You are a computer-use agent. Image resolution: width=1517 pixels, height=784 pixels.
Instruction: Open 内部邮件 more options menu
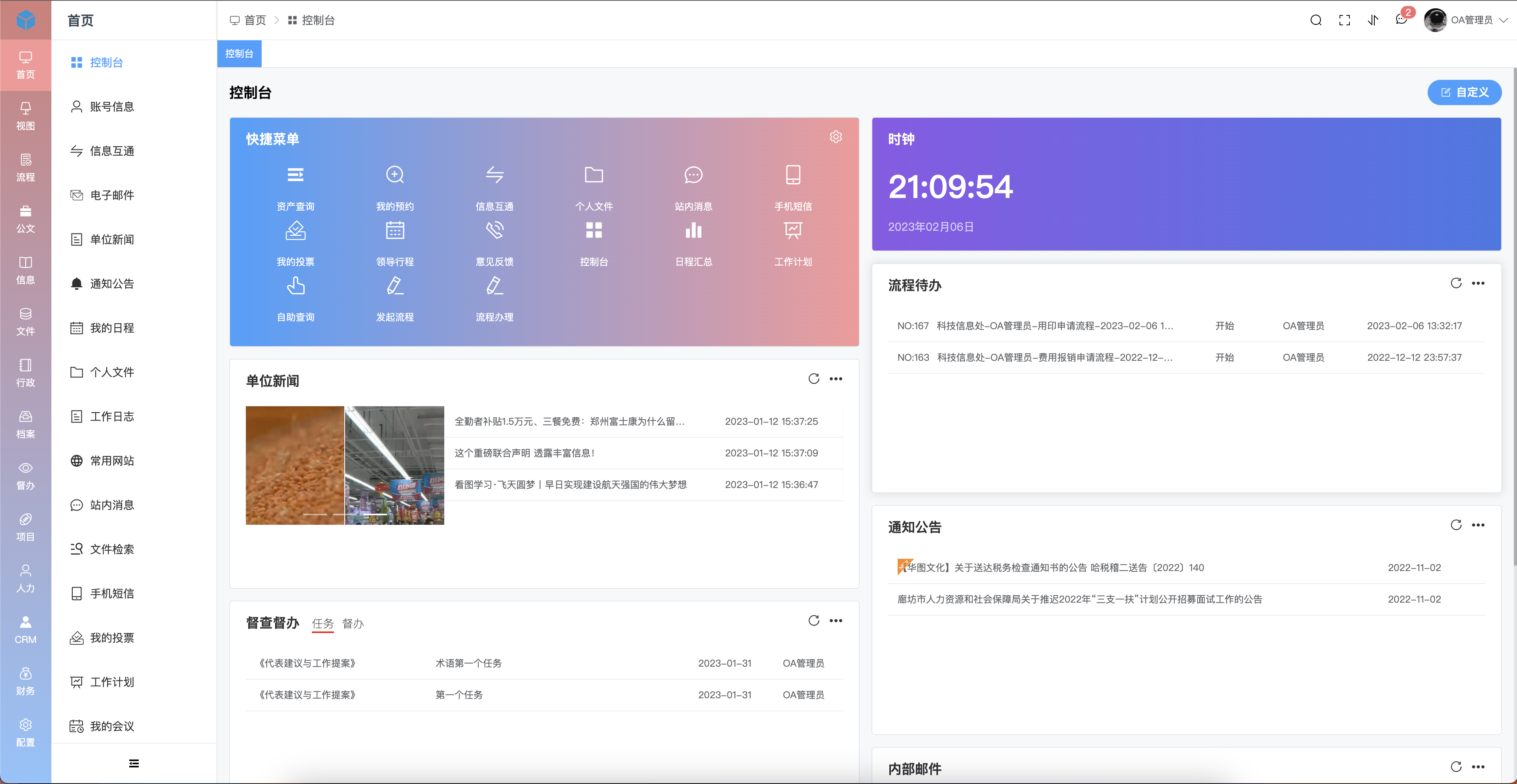coord(1478,766)
